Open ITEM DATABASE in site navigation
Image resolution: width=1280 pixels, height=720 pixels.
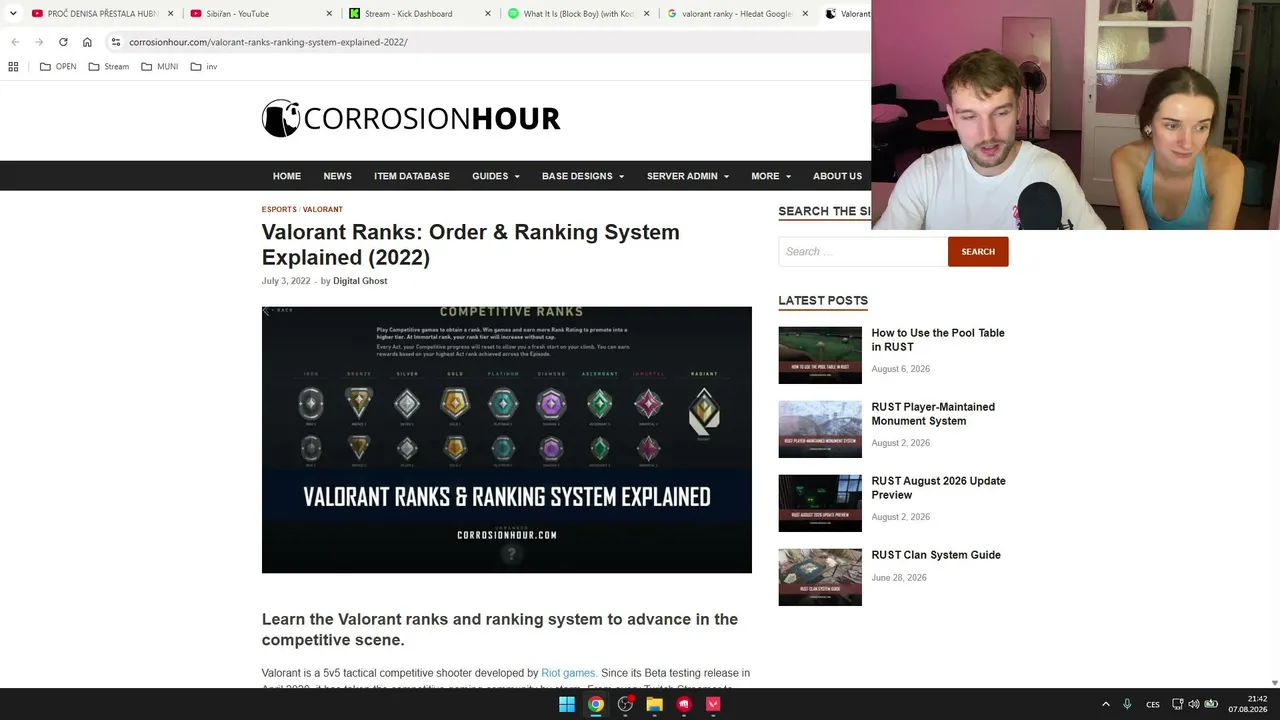(412, 176)
